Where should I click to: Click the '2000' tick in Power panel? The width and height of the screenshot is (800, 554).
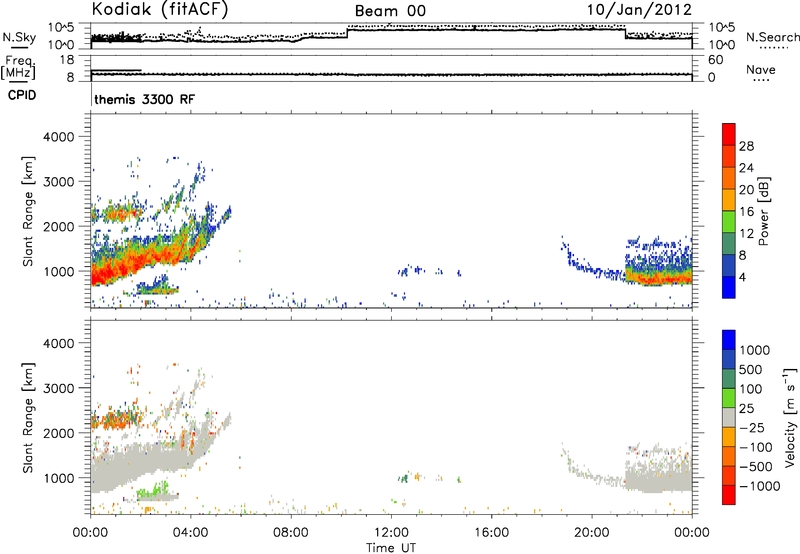pos(59,226)
